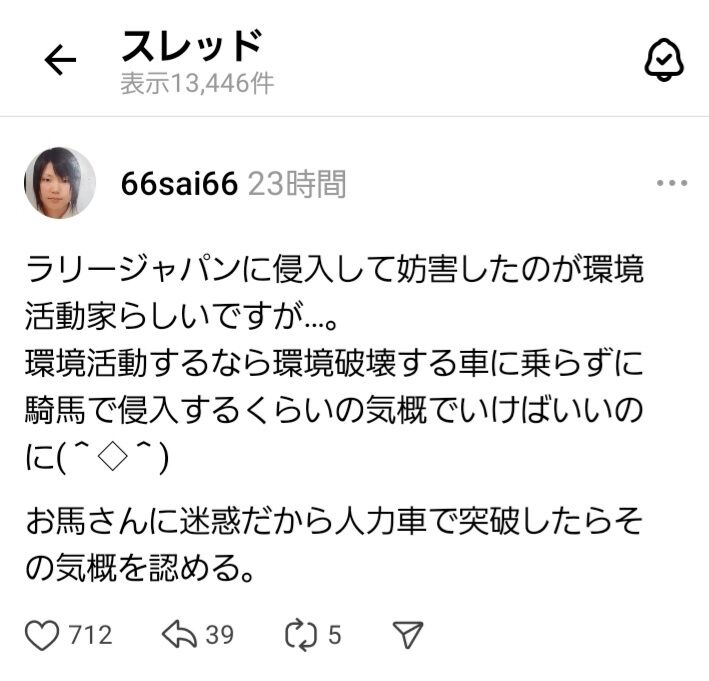Click the closing line の気概を認める。
Viewport: 709px width, 681px height.
139,568
